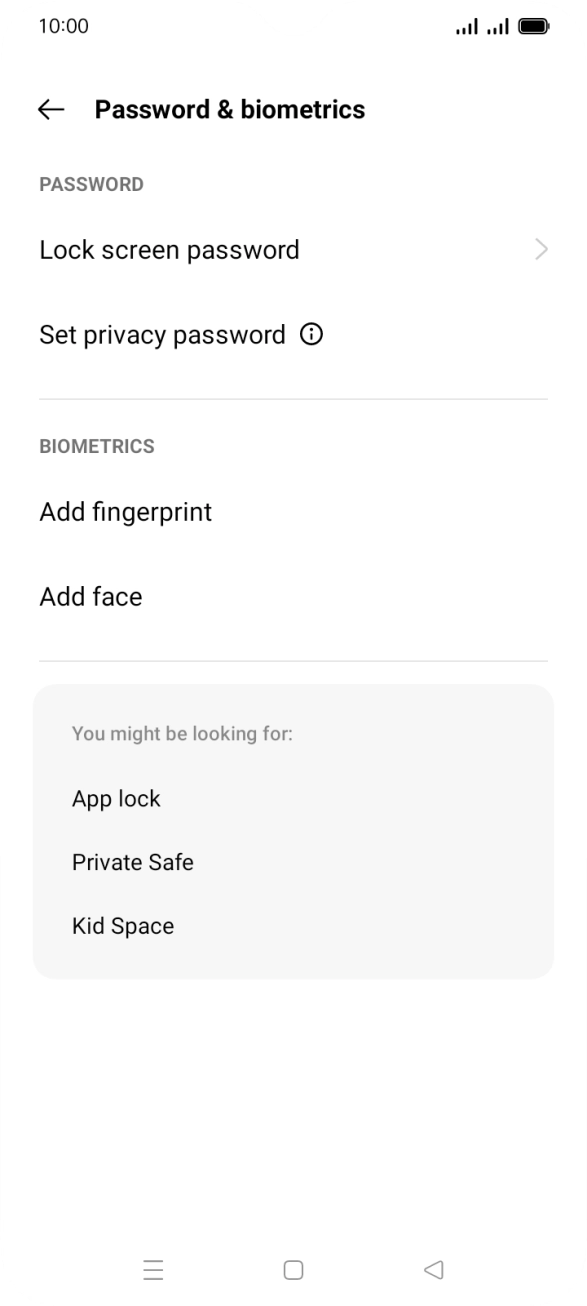Tap Add face to enroll face unlock
Viewport: 587px width, 1306px height.
90,596
